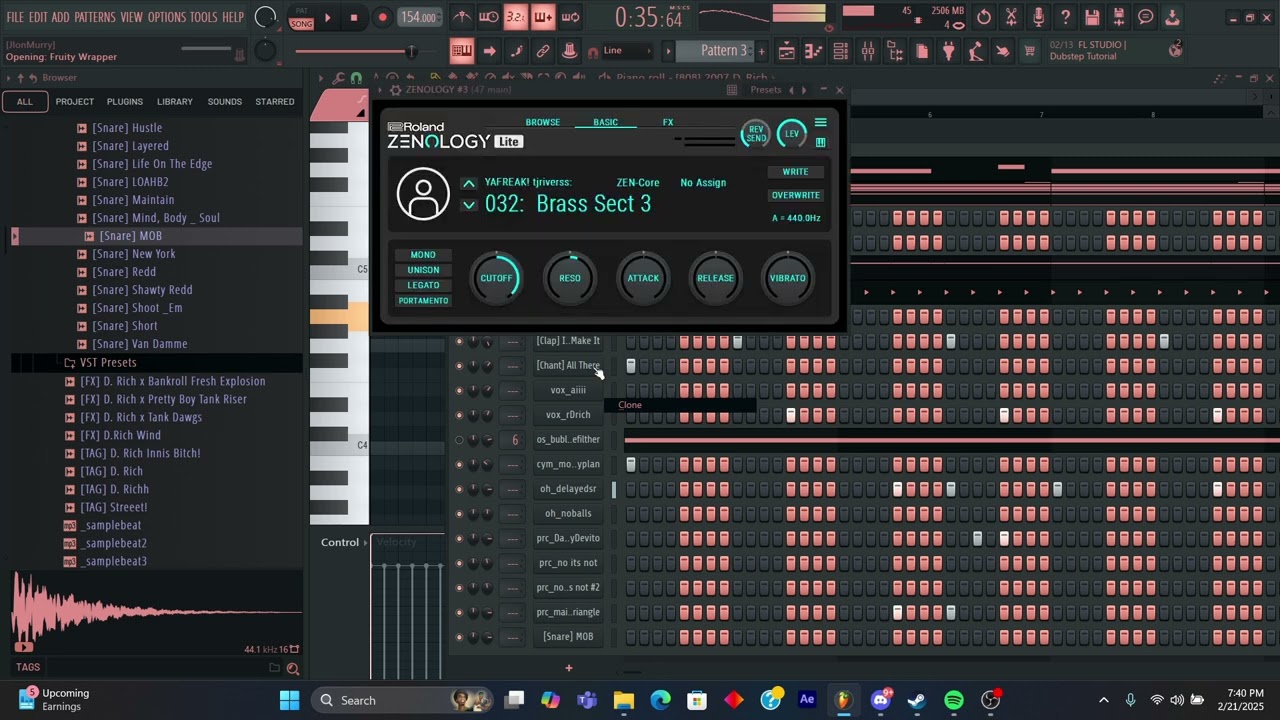
Task: Toggle MONO mode in Zenology
Action: (423, 255)
